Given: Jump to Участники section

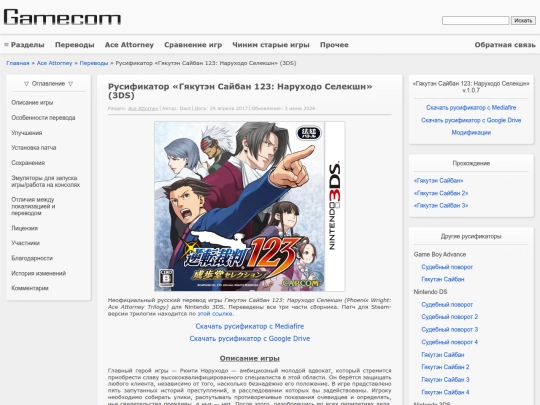Looking at the screenshot, I should pos(25,243).
